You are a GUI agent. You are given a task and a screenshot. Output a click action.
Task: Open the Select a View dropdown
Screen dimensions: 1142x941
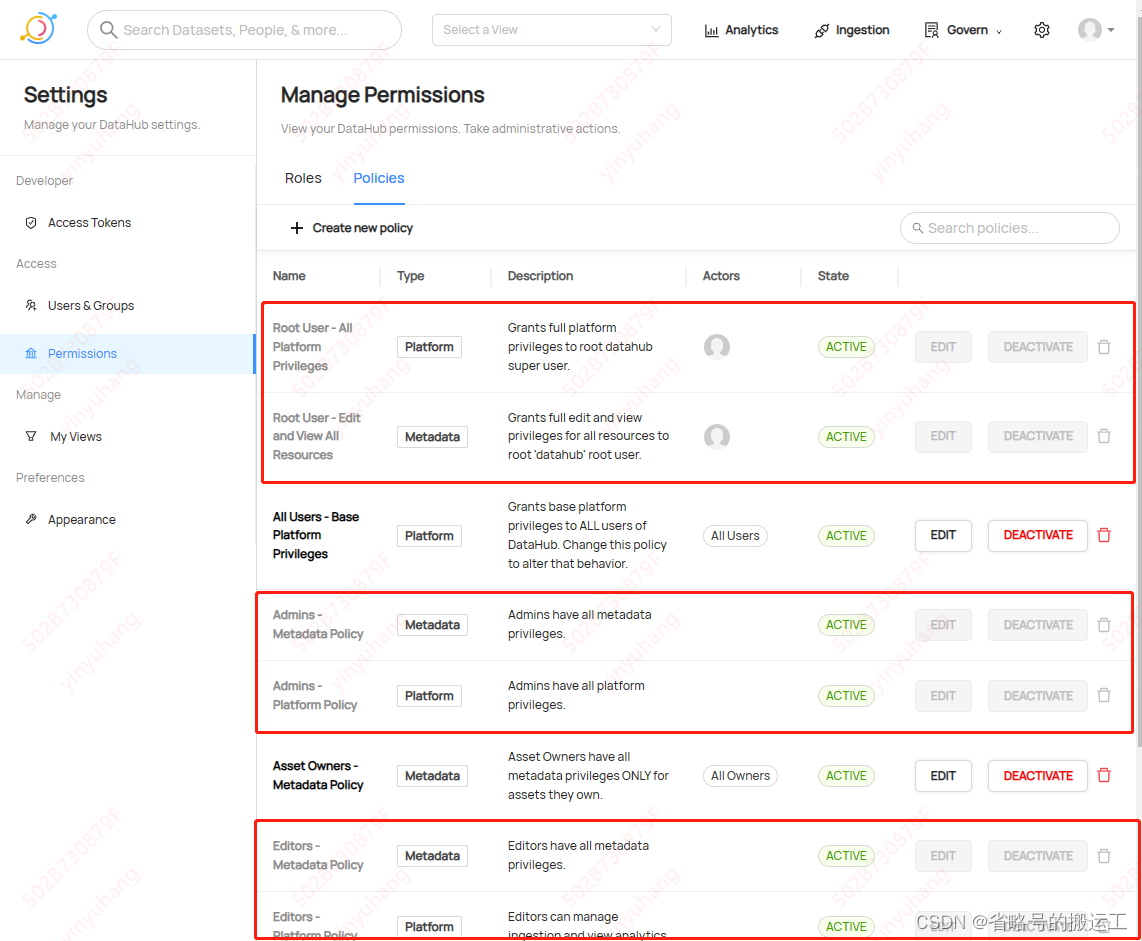click(x=551, y=30)
